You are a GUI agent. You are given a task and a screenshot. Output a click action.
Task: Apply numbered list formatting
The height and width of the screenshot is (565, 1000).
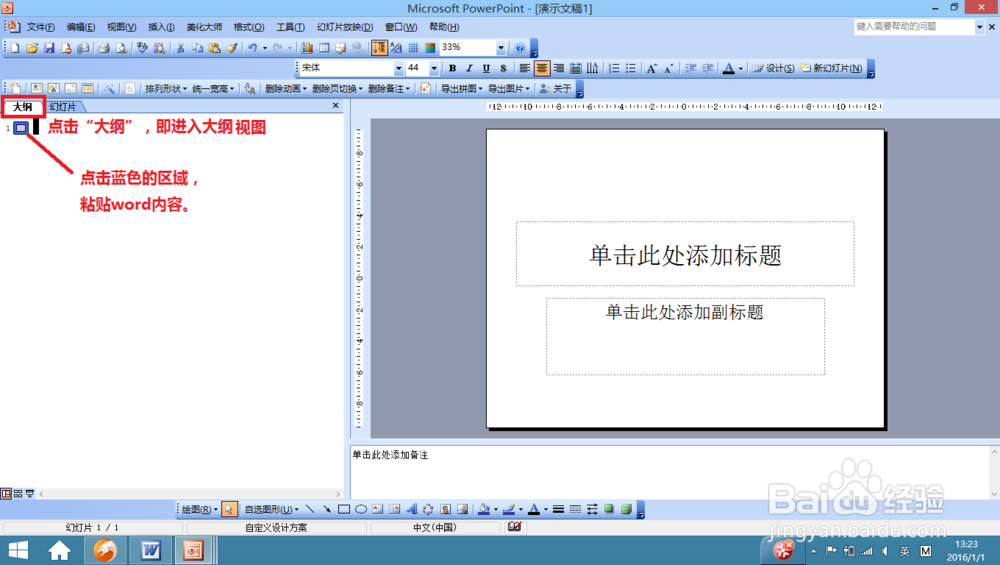tap(614, 68)
